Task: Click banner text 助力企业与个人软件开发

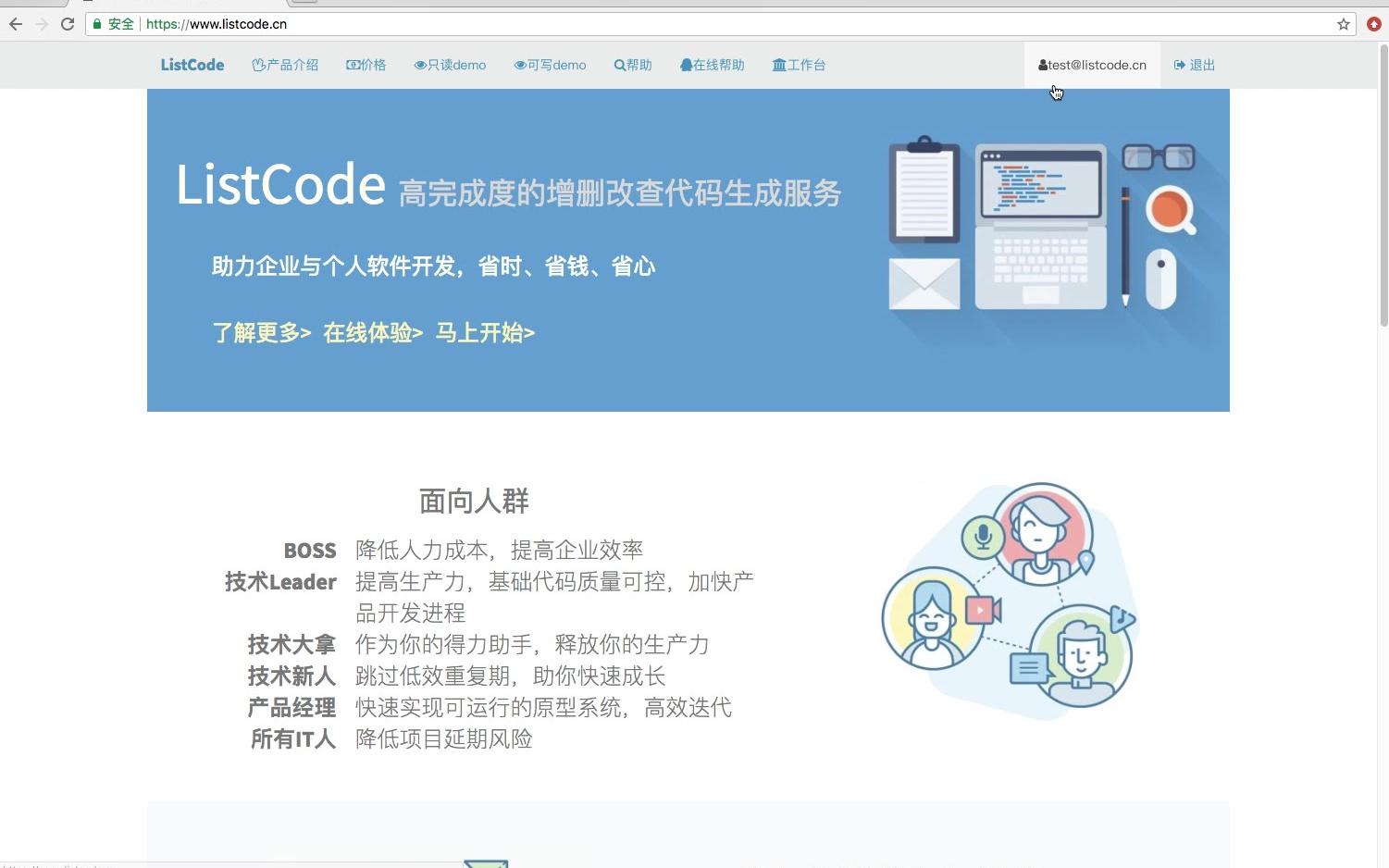Action: [x=333, y=267]
